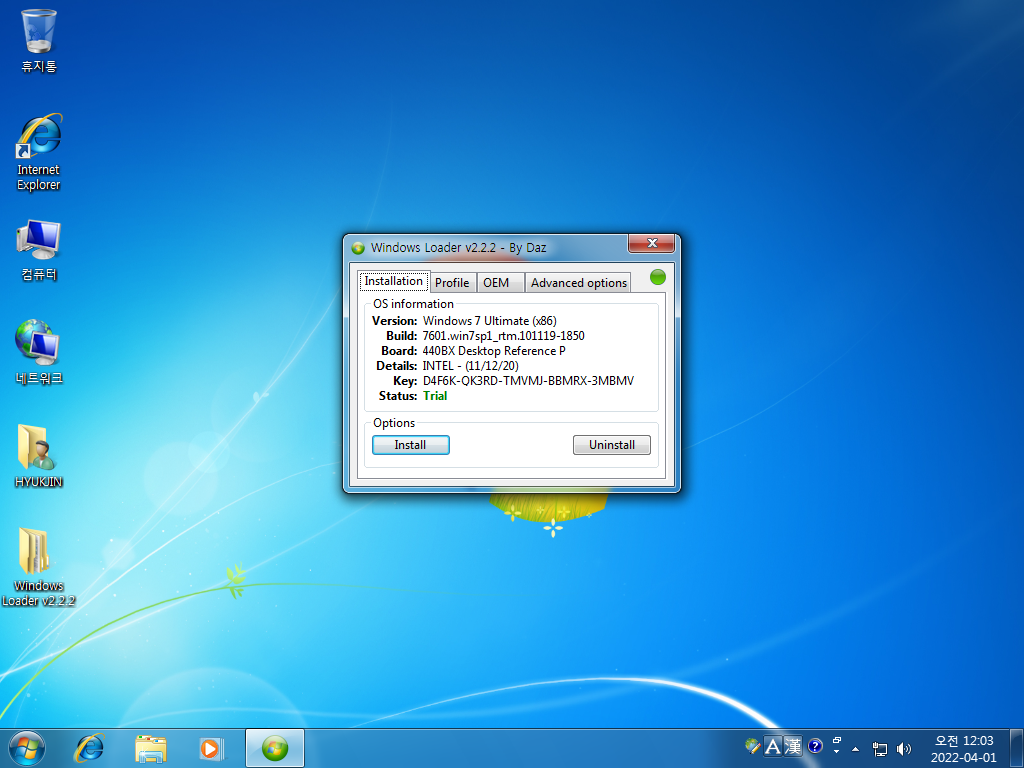This screenshot has width=1024, height=768.
Task: Switch to the Profile tab
Action: click(453, 283)
